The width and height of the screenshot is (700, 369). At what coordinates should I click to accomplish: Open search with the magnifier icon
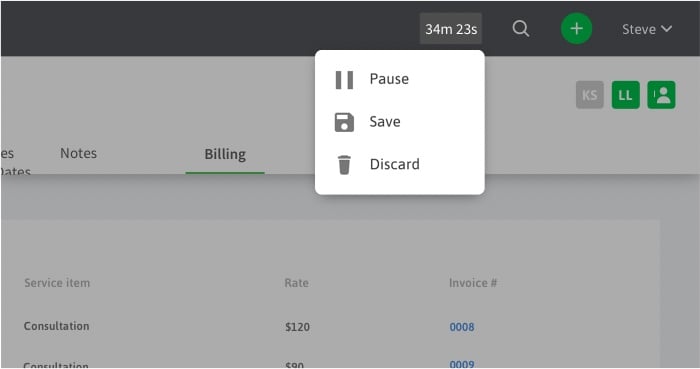point(521,29)
